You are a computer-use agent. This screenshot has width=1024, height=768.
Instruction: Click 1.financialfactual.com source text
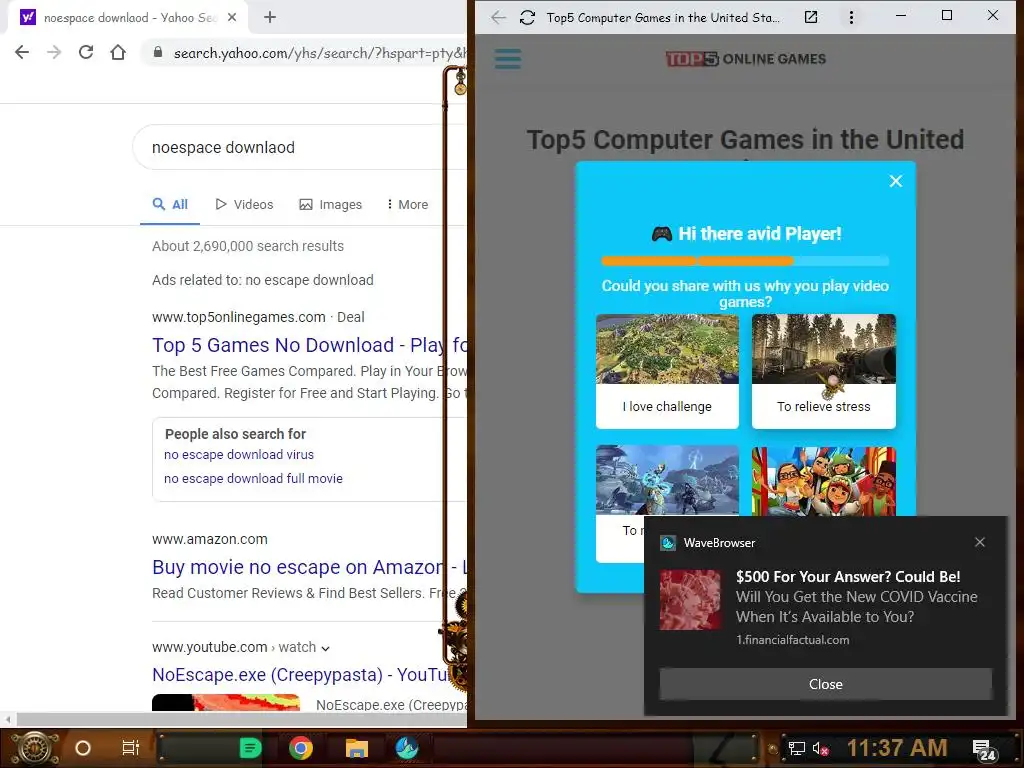coord(793,640)
